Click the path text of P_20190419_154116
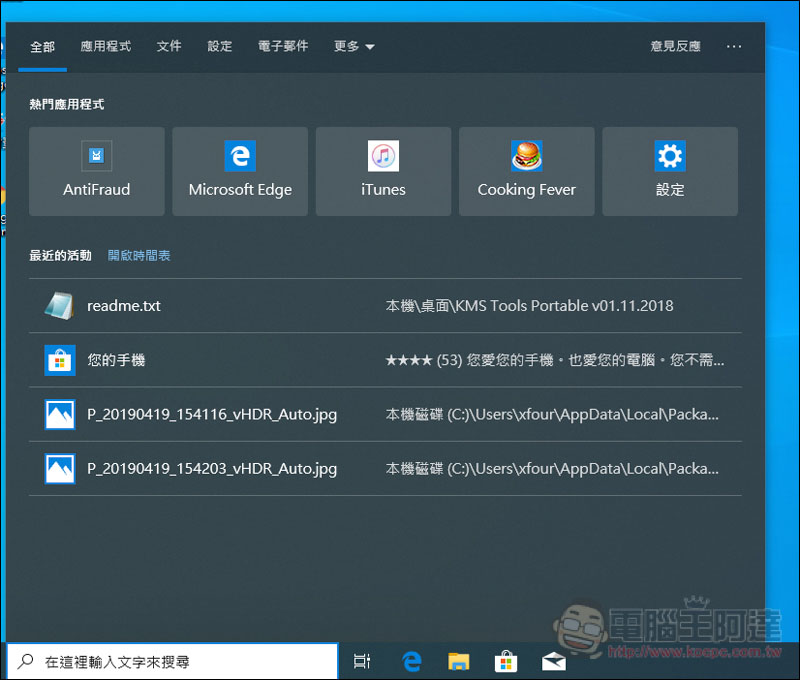The width and height of the screenshot is (800, 680). pos(552,414)
